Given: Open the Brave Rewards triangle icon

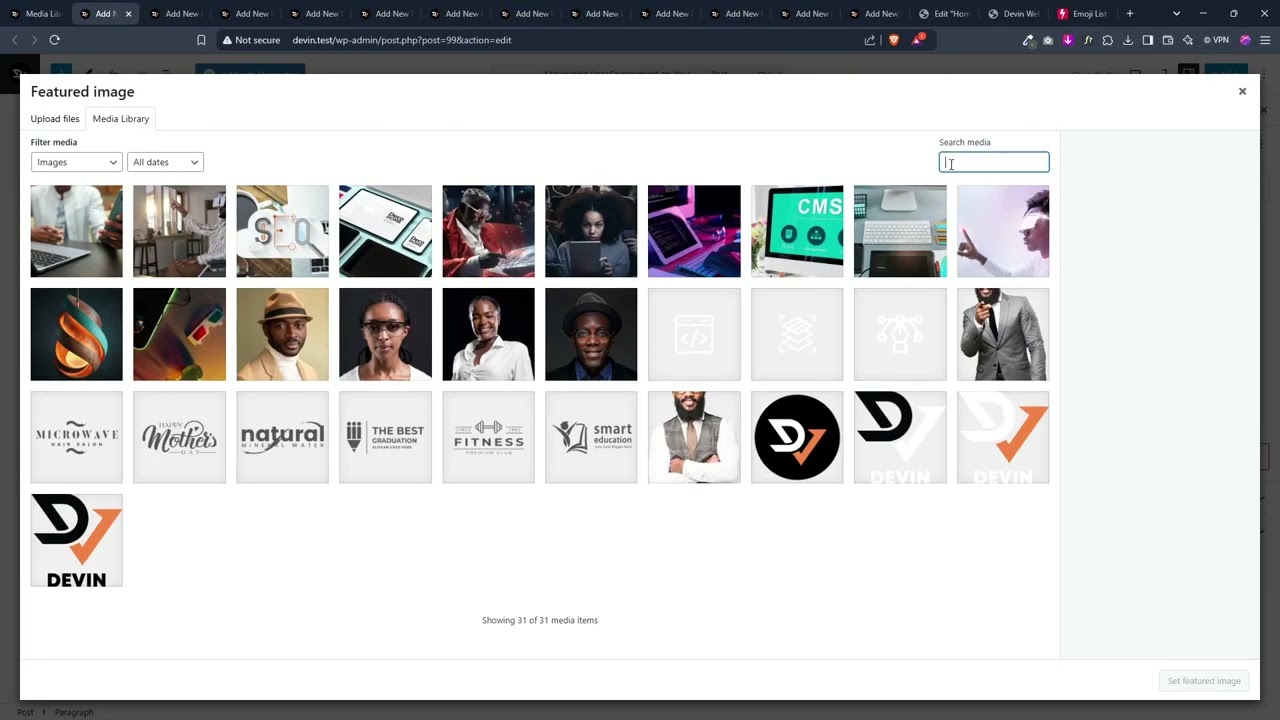Looking at the screenshot, I should click(917, 40).
